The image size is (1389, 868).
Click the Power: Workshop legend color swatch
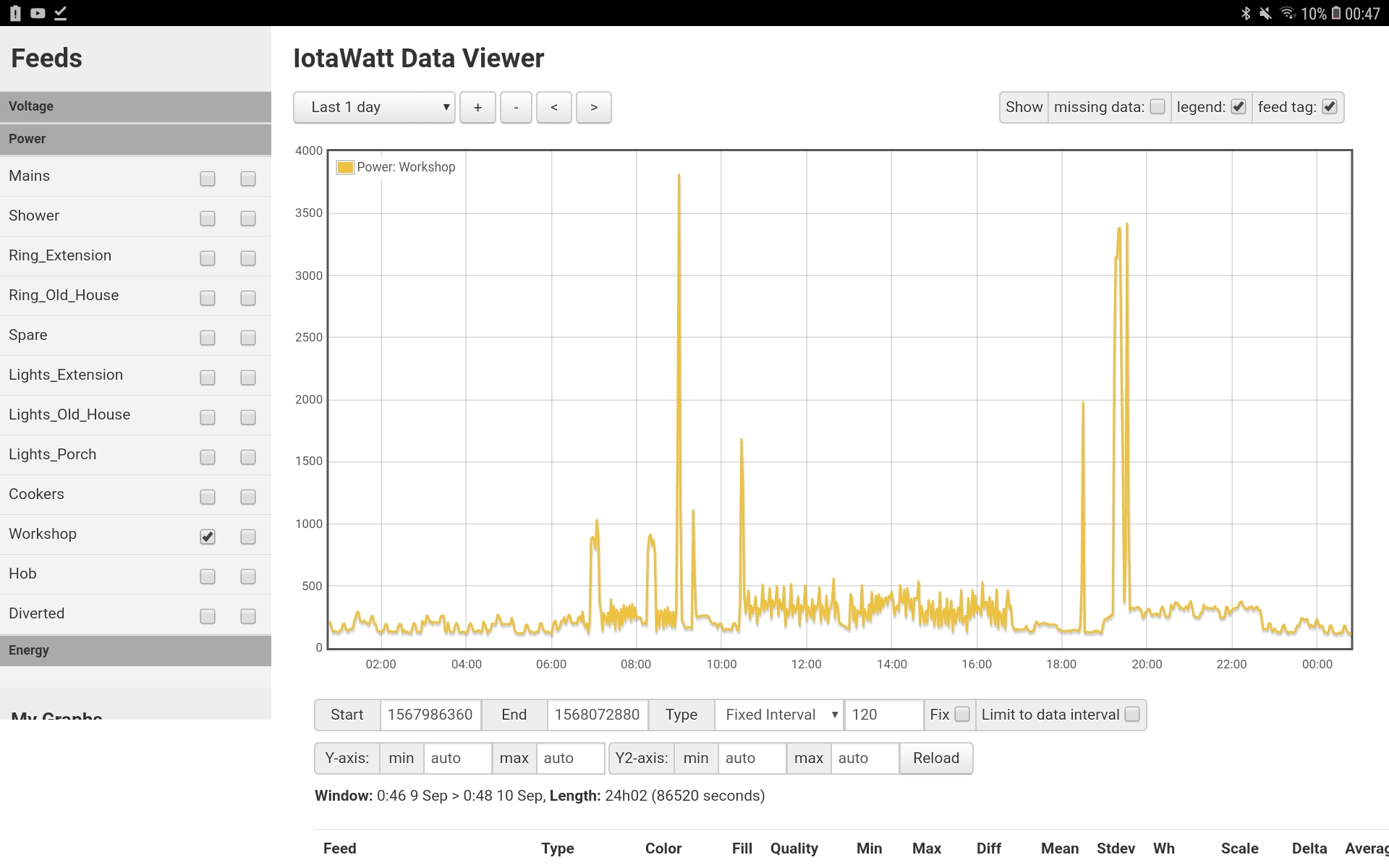(345, 167)
